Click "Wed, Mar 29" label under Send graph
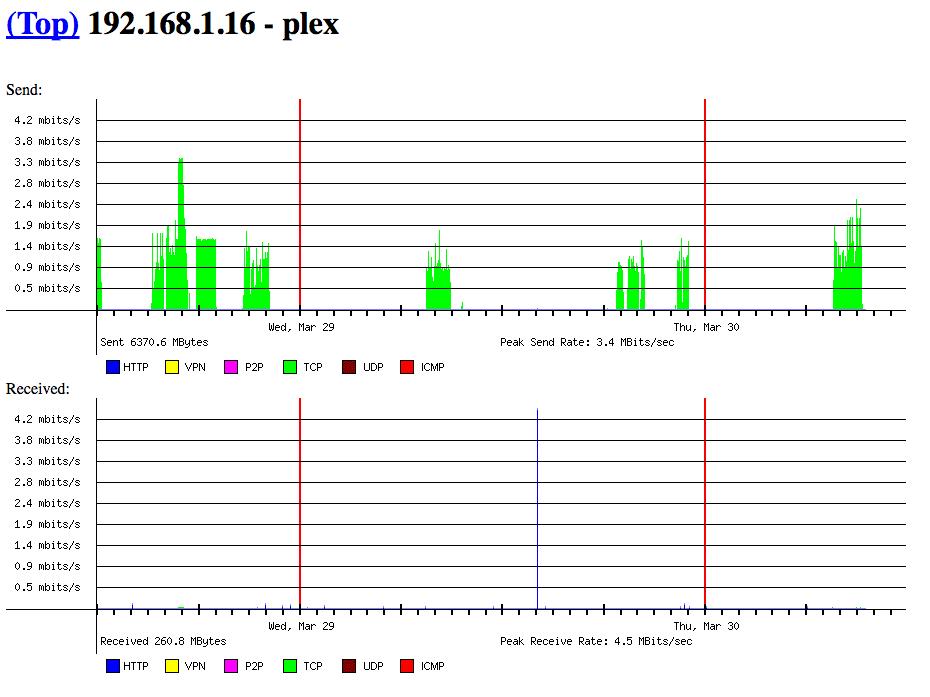 click(301, 327)
